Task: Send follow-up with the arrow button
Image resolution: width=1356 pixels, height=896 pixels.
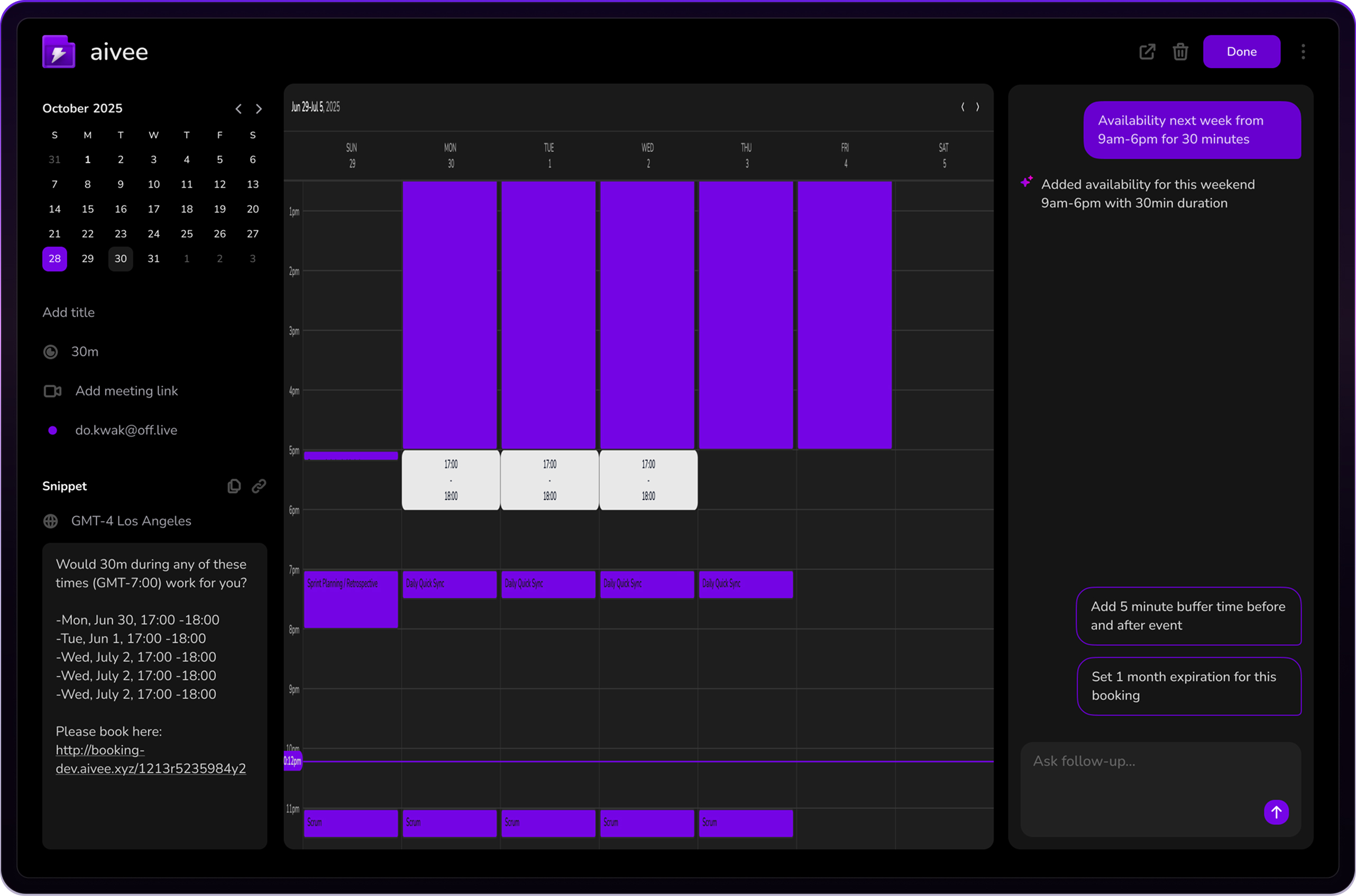Action: pos(1277,812)
